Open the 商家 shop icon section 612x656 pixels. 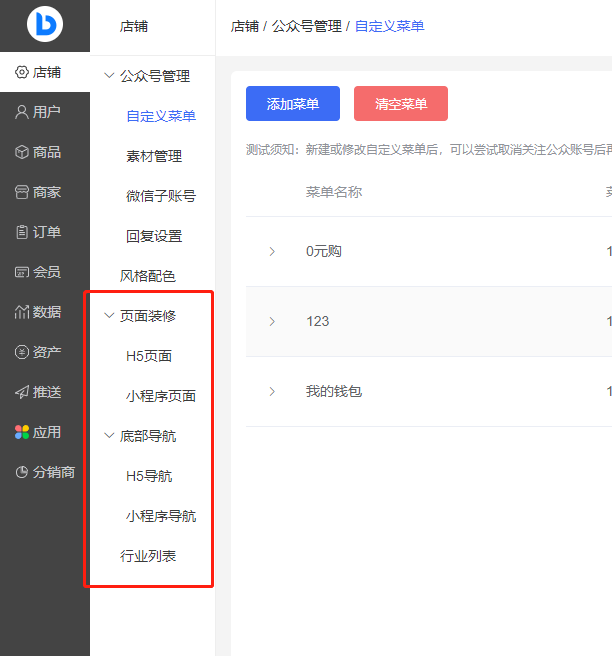click(22, 192)
